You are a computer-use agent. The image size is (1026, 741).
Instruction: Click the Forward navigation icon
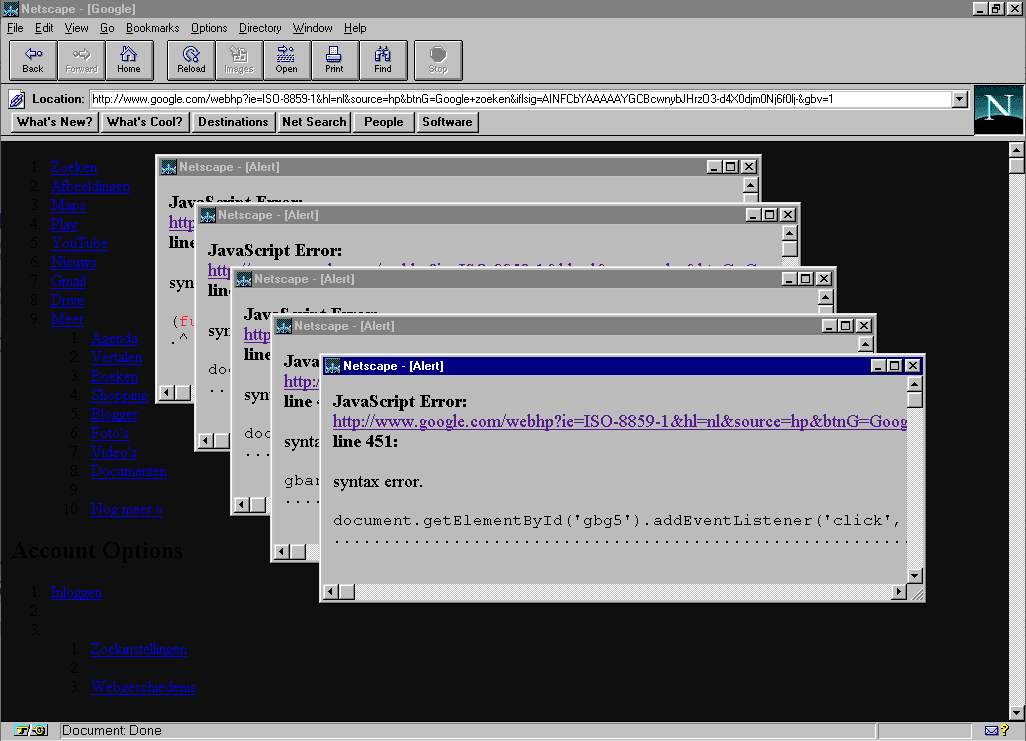[x=80, y=60]
